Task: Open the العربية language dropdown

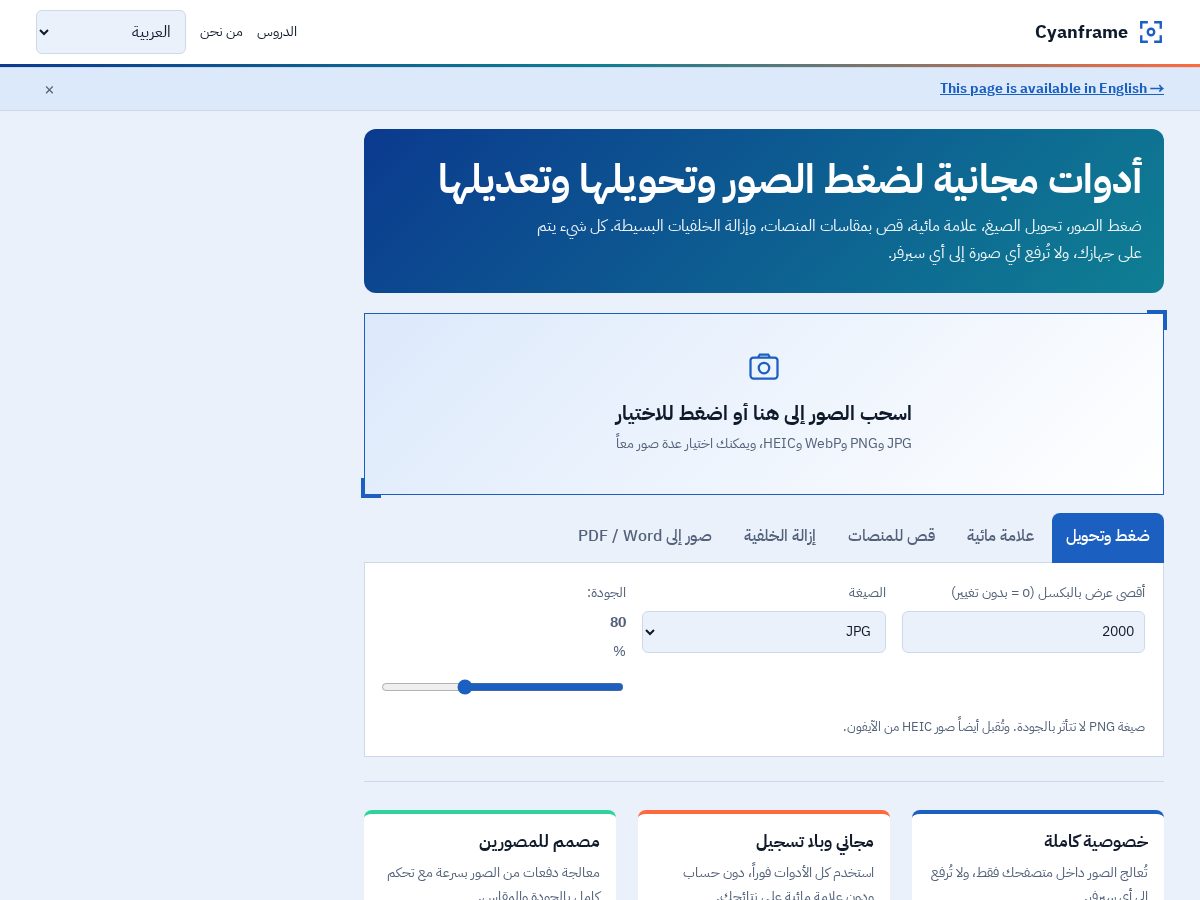Action: pos(111,32)
